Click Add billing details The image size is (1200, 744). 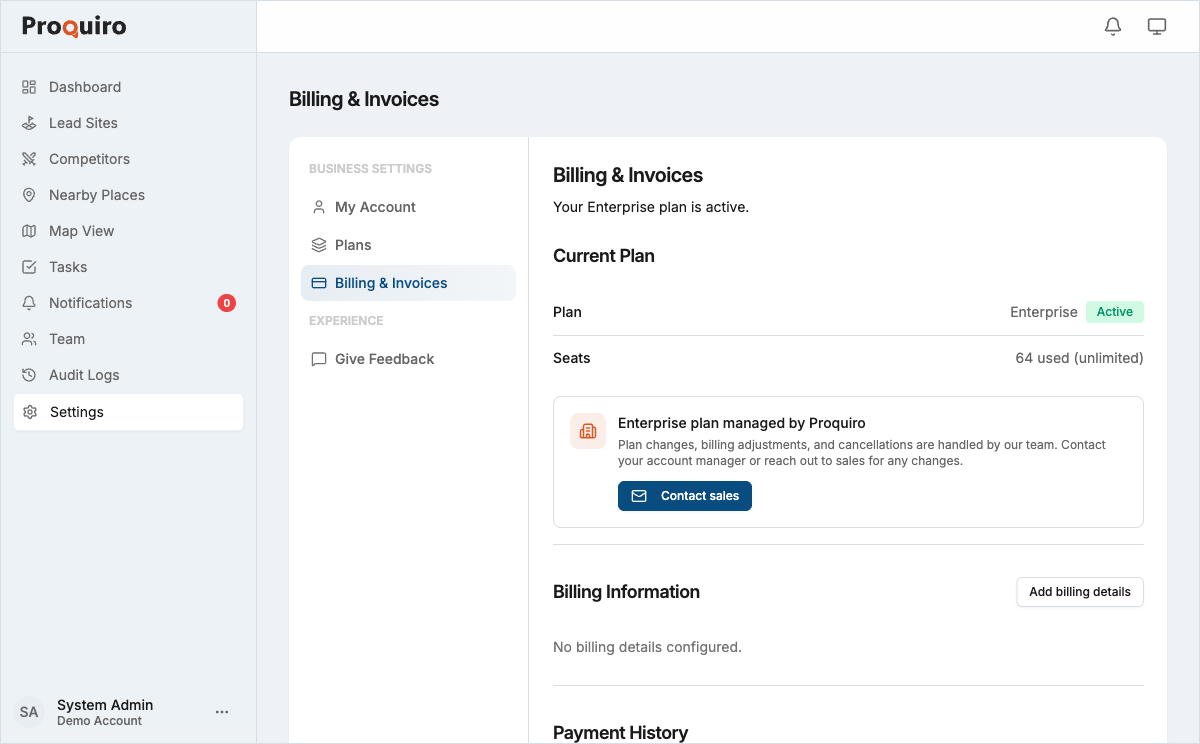1079,591
